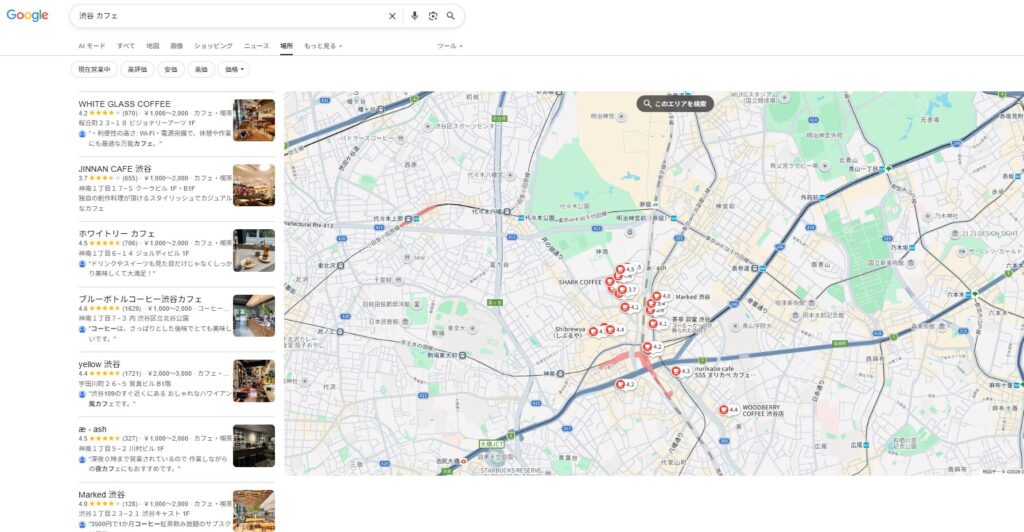1024x532 pixels.
Task: Toggle the 安価 filter chip
Action: tap(170, 69)
